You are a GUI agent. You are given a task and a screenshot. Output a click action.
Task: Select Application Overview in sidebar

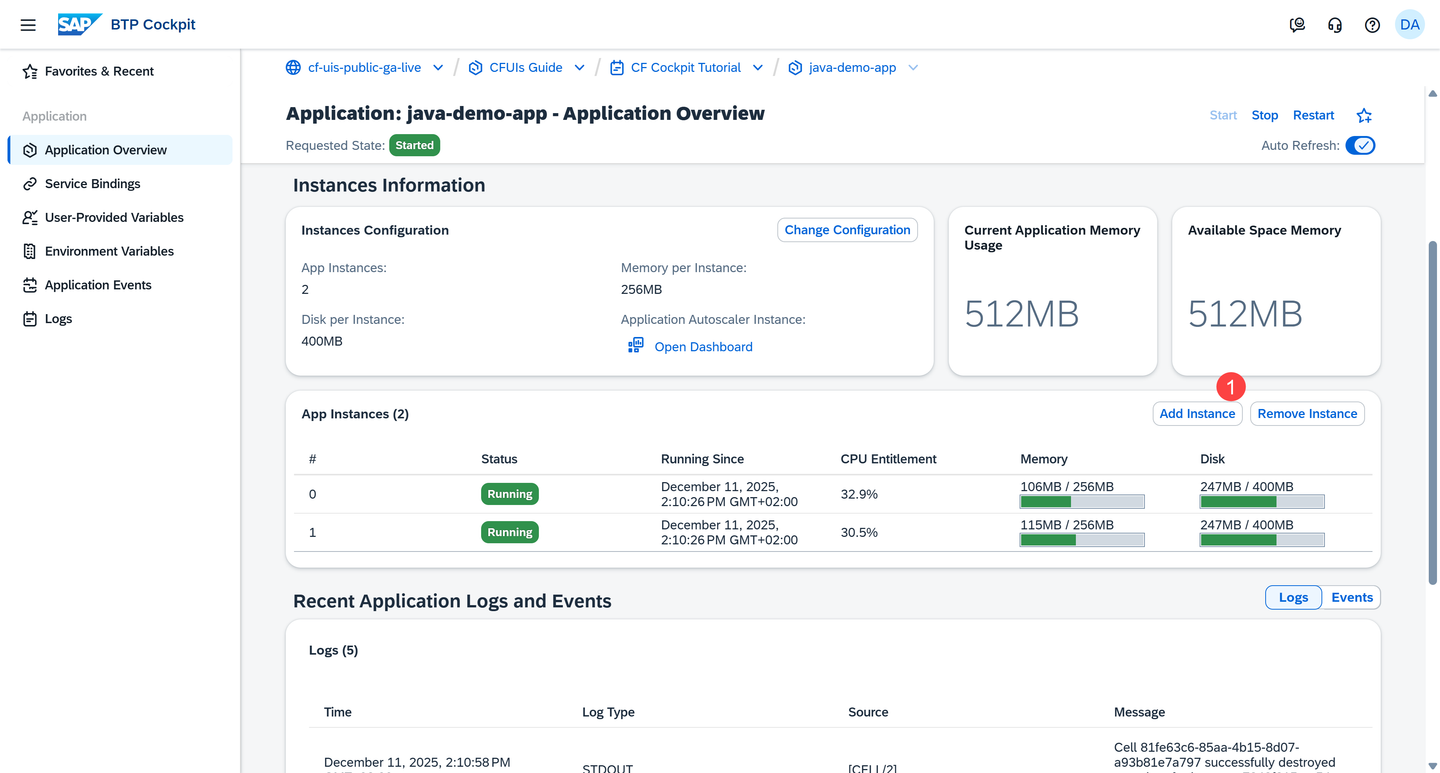tap(120, 150)
